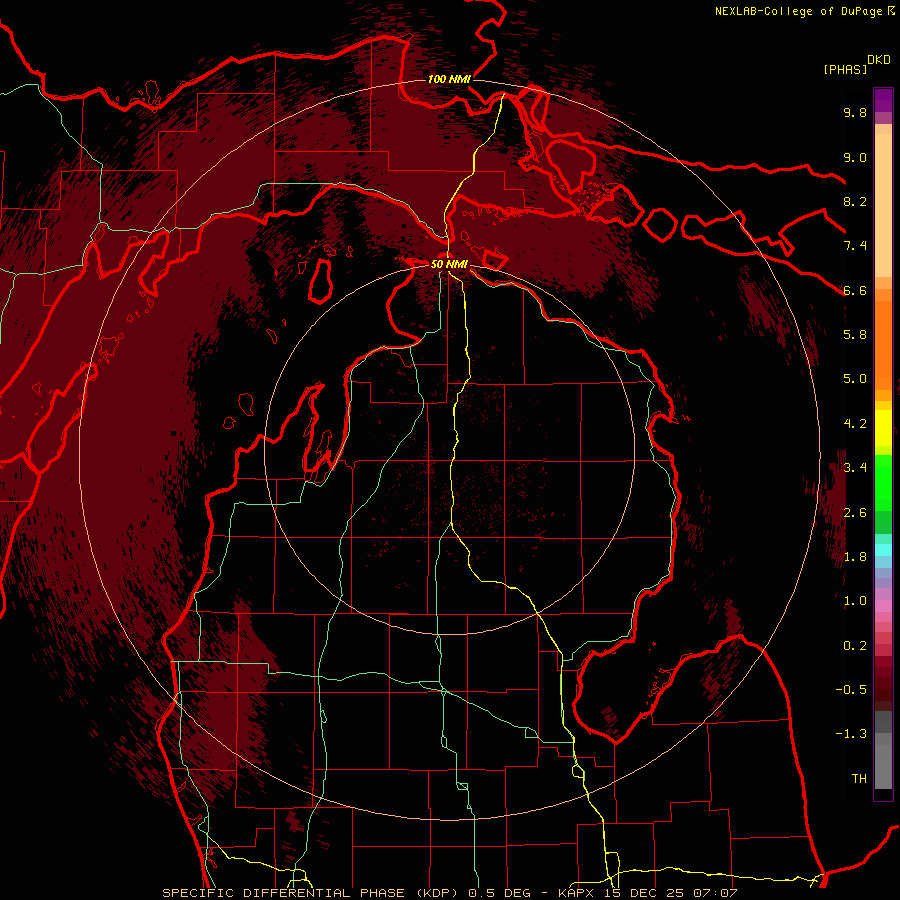Select the 7.4 scale label

click(x=855, y=246)
